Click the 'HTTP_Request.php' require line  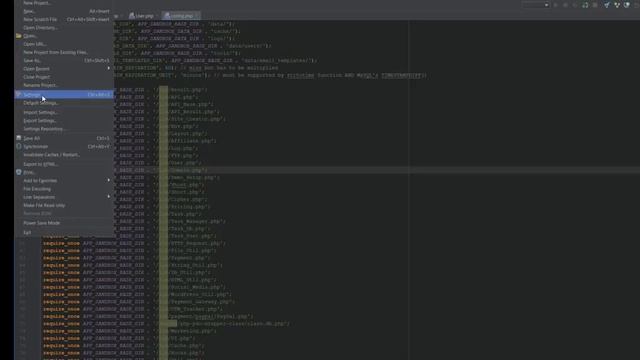[135, 243]
